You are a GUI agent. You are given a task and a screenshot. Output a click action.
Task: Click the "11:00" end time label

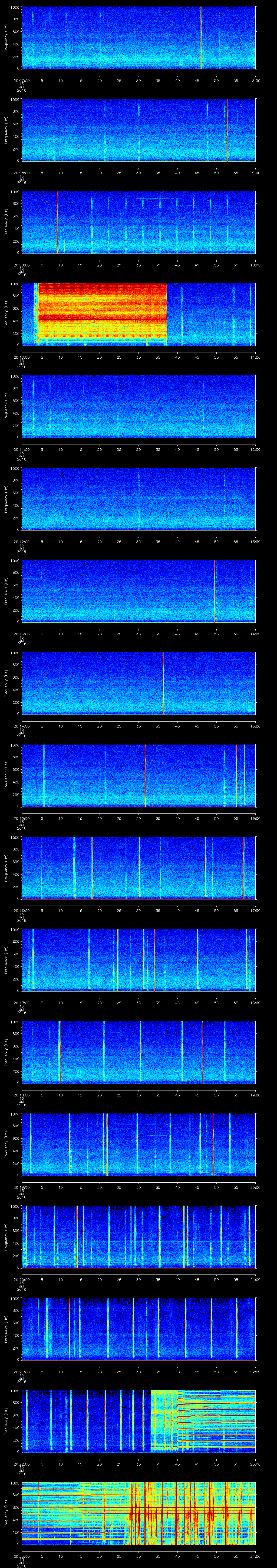[256, 357]
